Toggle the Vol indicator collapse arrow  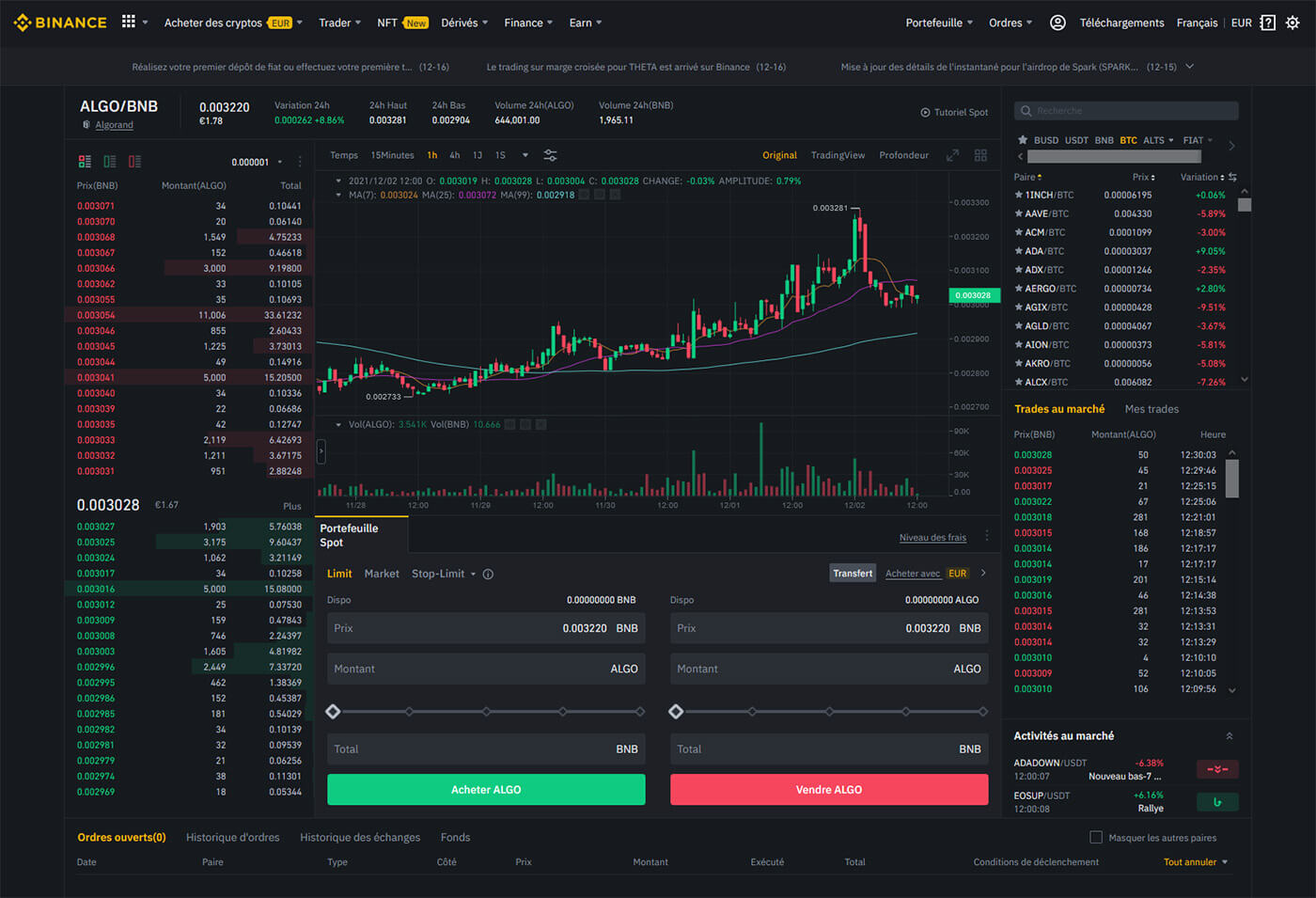(x=338, y=424)
